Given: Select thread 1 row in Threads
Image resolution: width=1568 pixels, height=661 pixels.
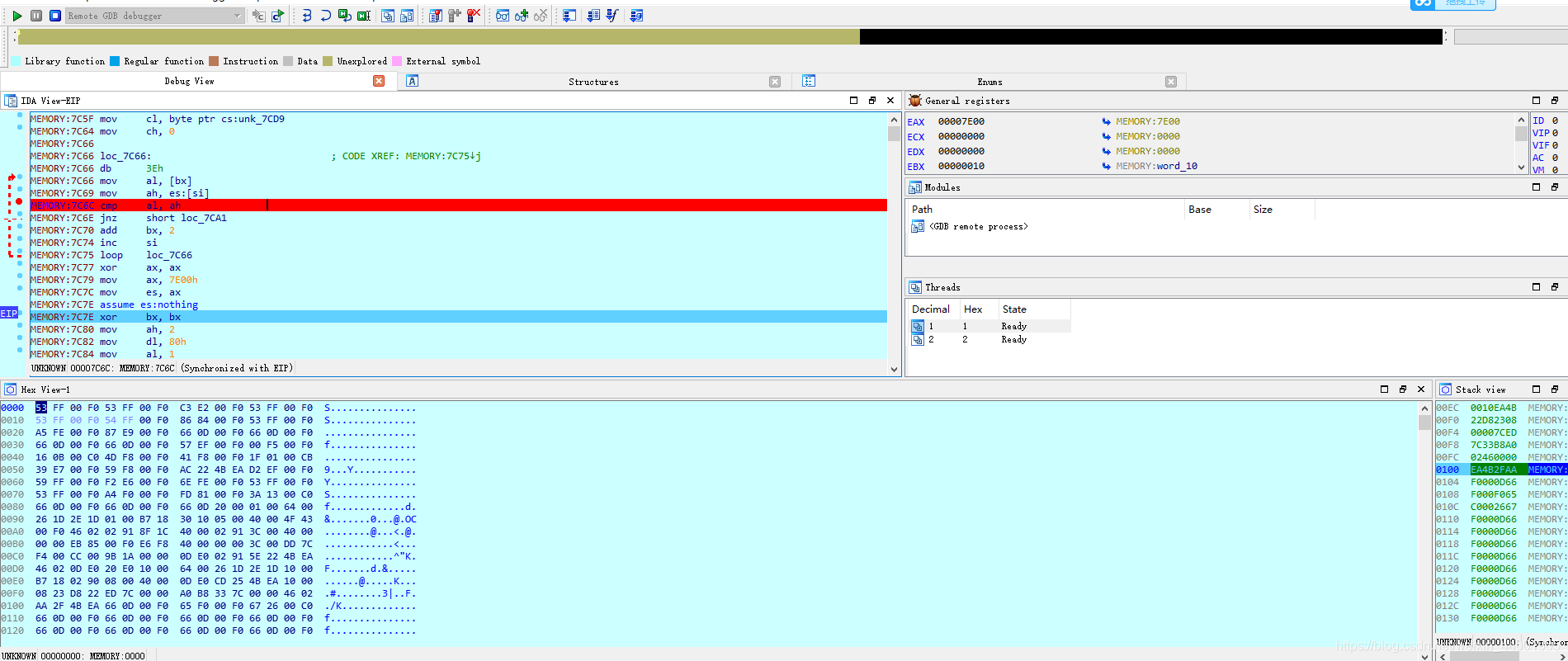Looking at the screenshot, I should click(989, 326).
